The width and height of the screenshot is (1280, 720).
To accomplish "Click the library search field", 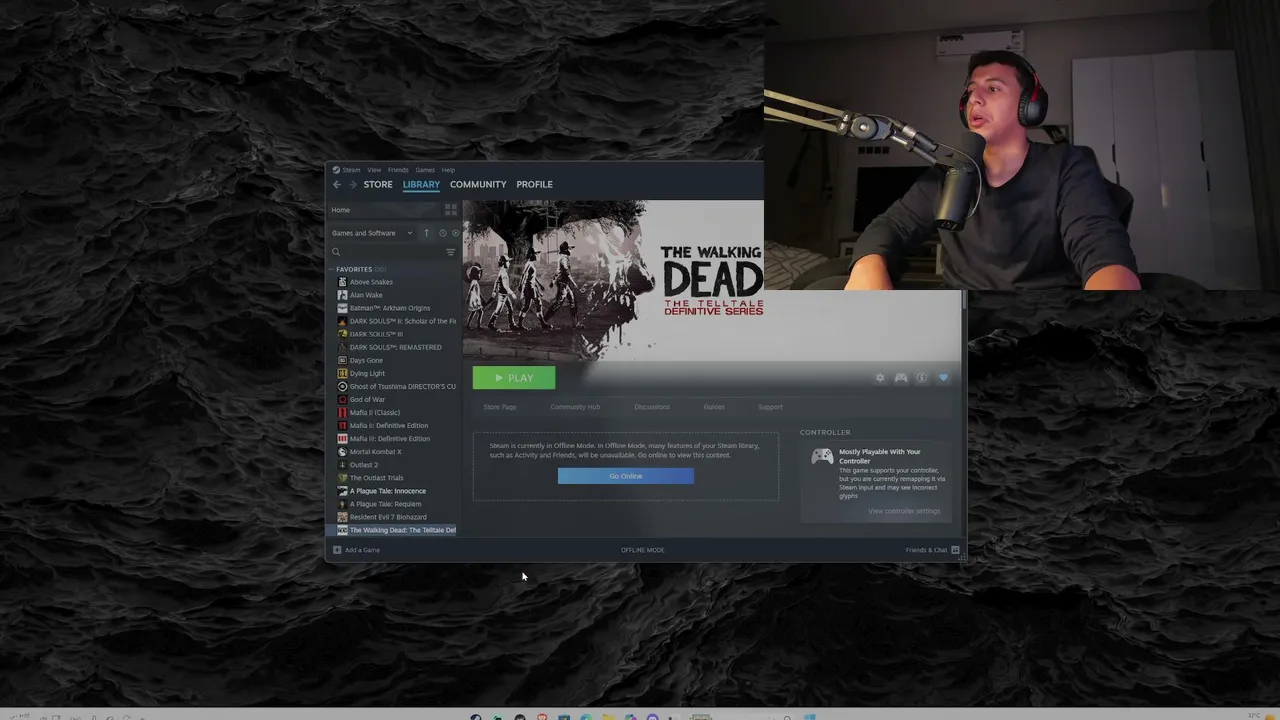I will (x=386, y=252).
